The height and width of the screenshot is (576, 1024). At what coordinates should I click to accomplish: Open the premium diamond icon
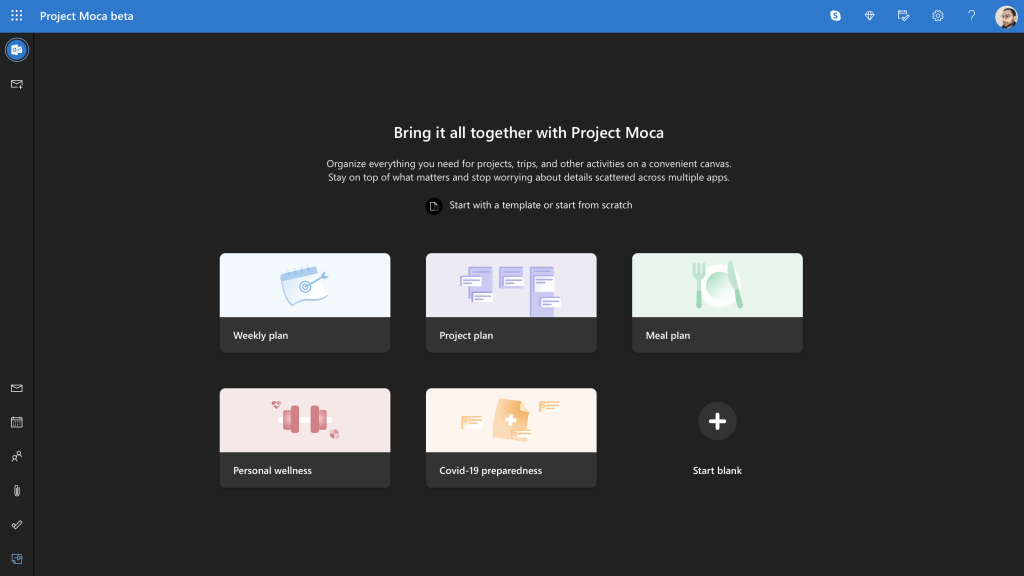click(870, 16)
